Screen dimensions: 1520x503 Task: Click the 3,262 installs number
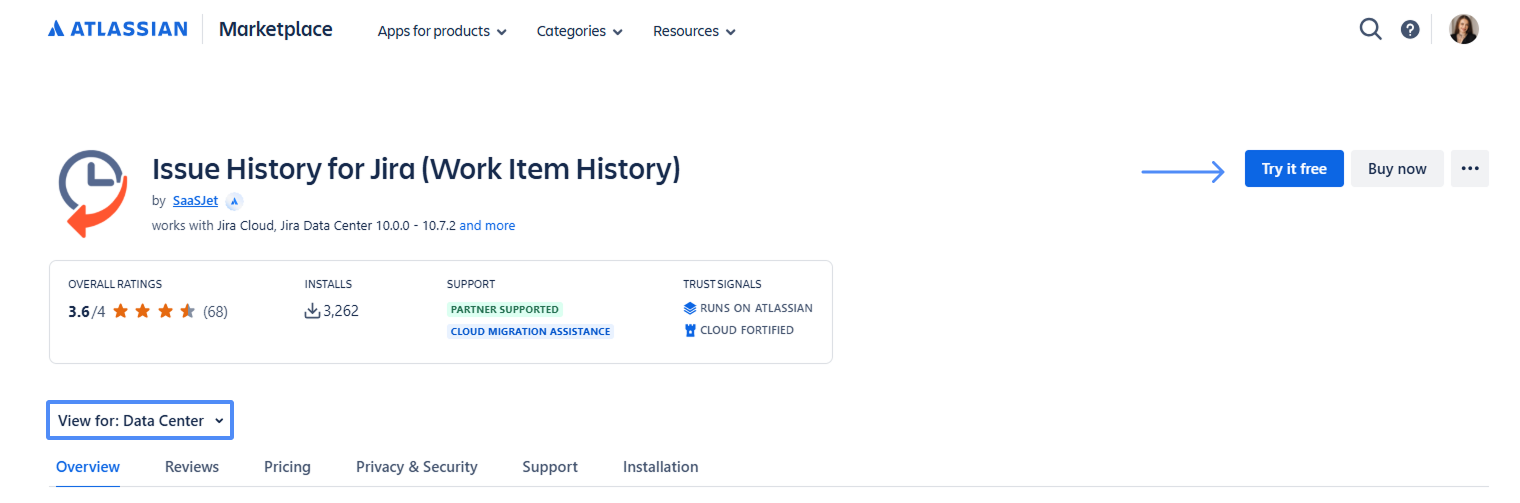(341, 311)
